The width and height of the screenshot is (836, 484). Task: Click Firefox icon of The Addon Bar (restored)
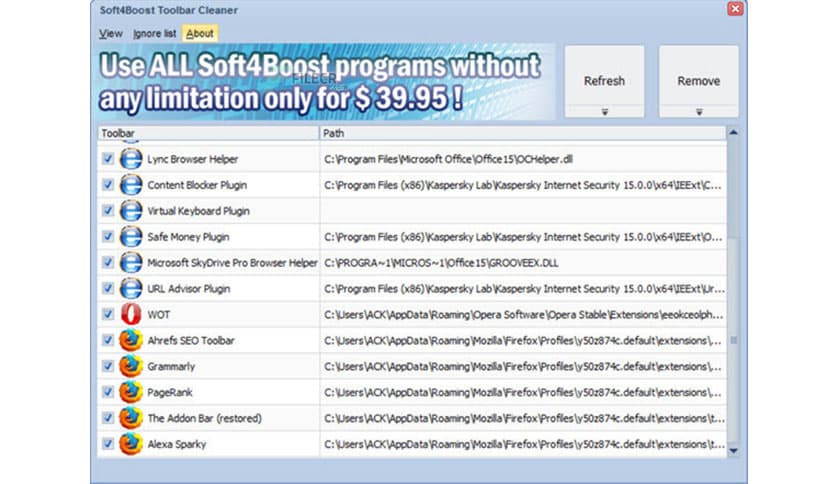pos(131,418)
